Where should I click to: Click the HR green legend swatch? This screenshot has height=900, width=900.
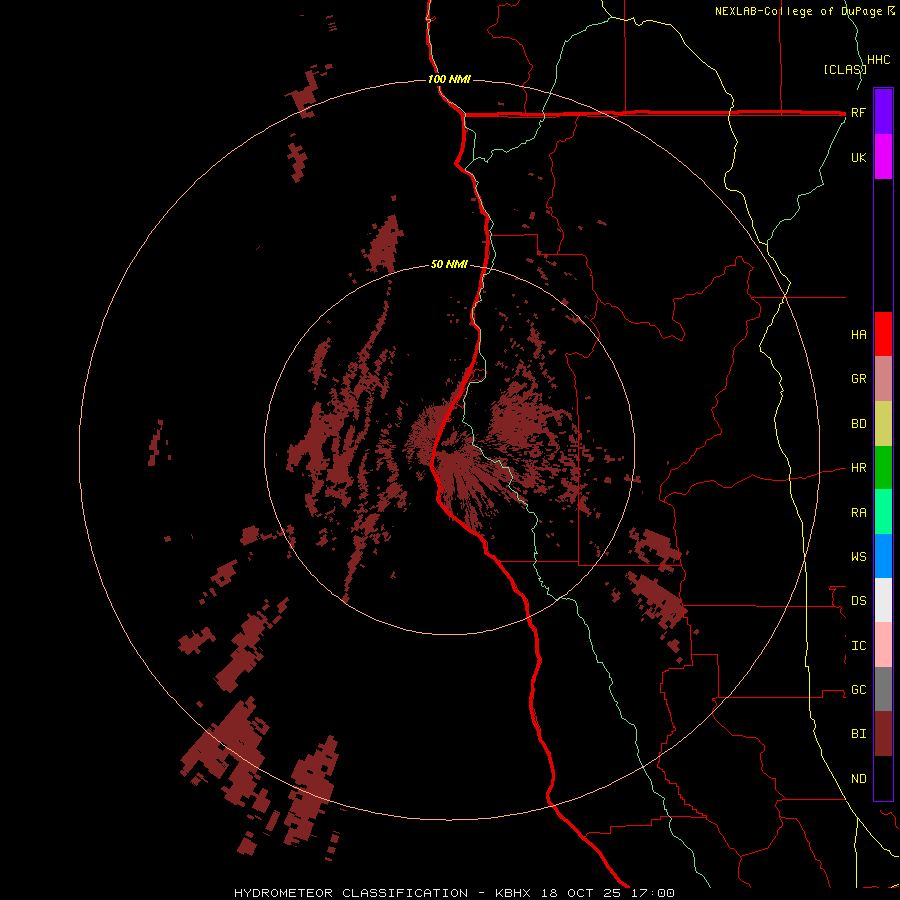click(x=883, y=468)
